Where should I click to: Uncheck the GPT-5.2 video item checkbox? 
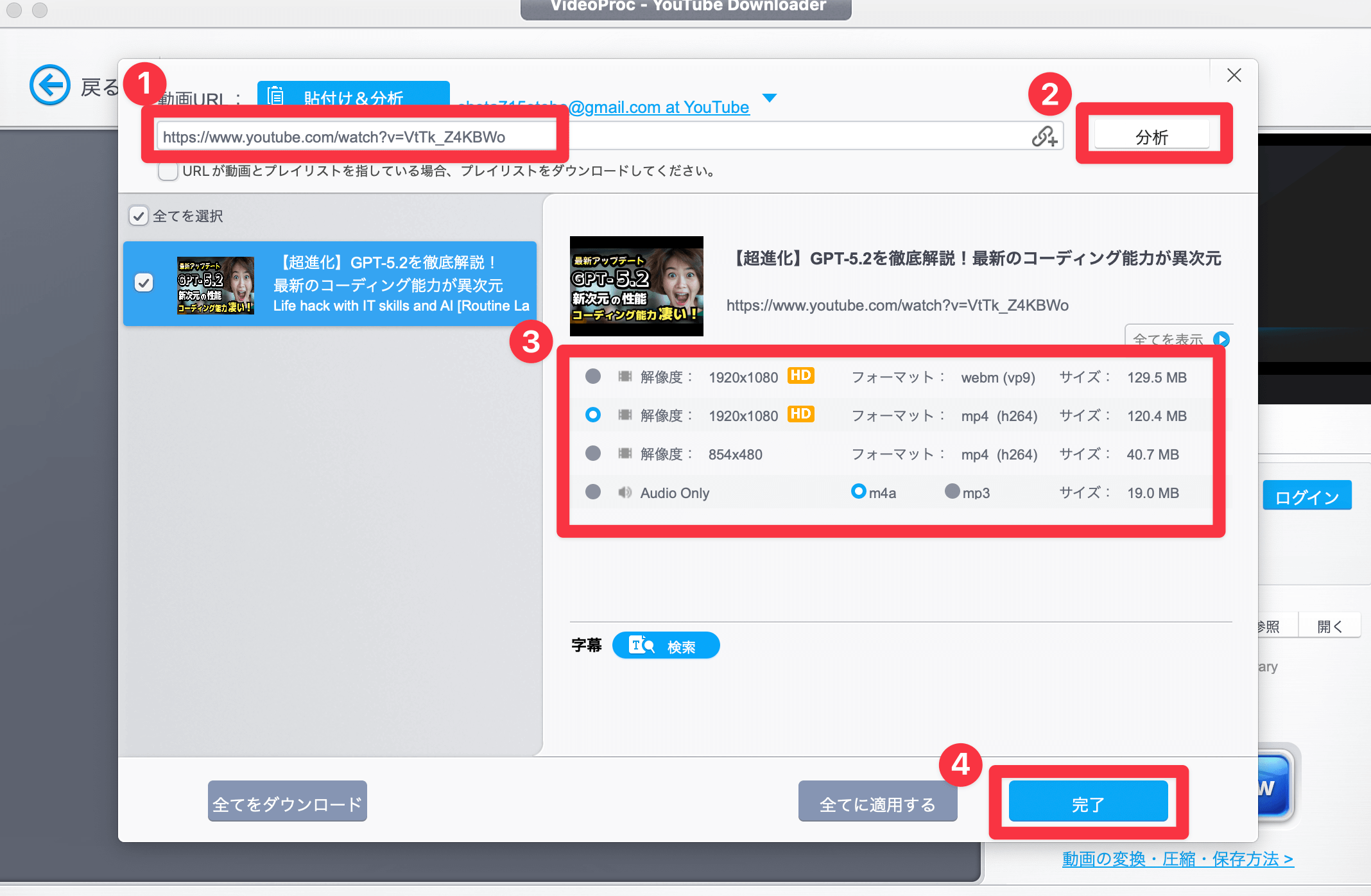(144, 282)
